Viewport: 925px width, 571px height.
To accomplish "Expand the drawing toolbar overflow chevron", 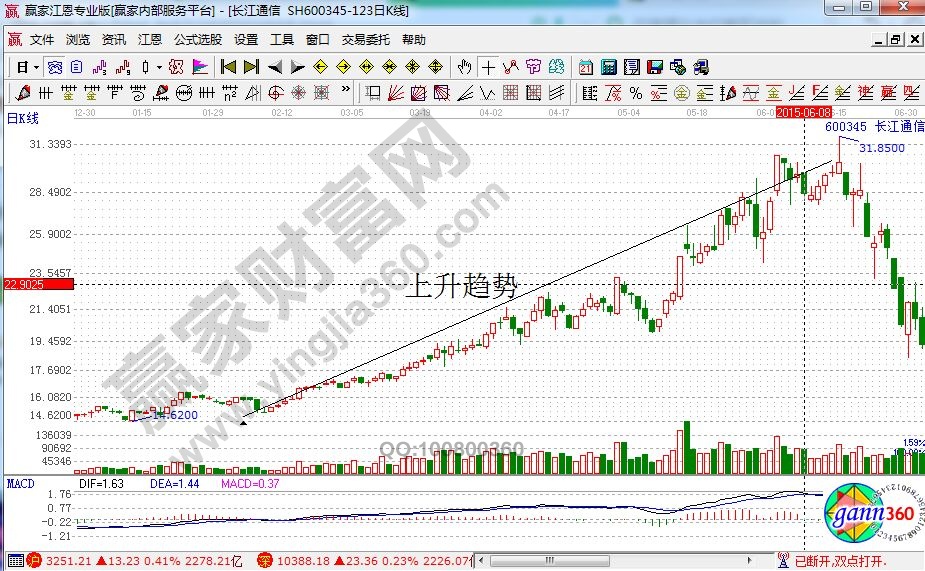I will [x=347, y=93].
